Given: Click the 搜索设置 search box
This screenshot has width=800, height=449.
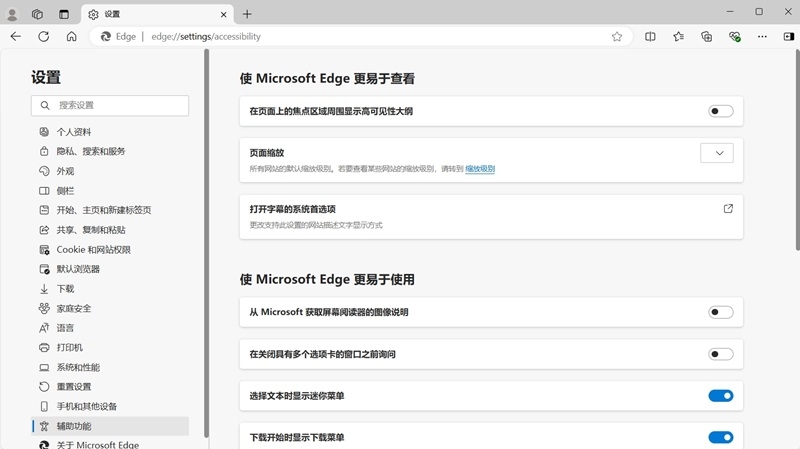Looking at the screenshot, I should click(110, 105).
